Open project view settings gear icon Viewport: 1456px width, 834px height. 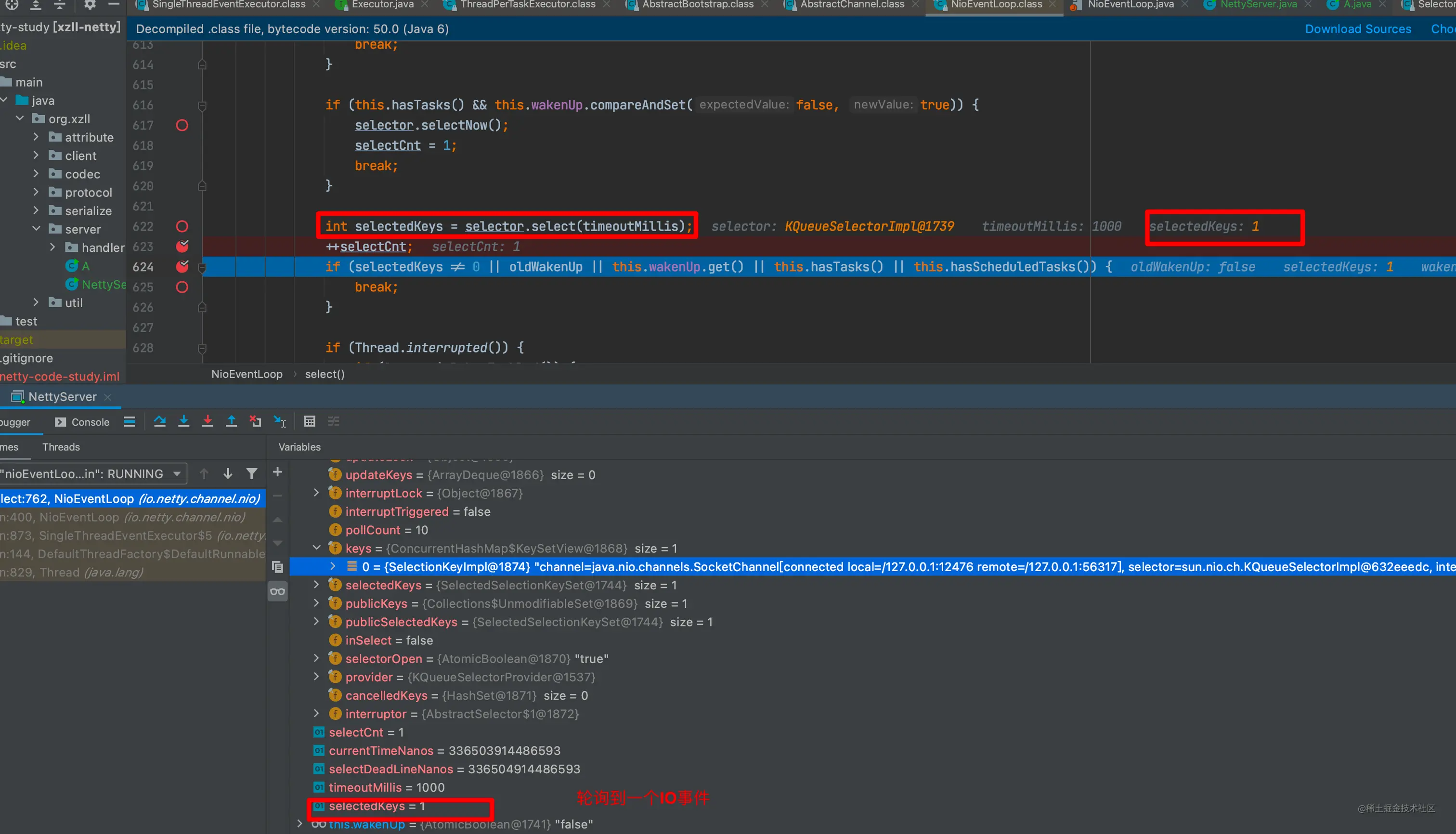pos(90,5)
